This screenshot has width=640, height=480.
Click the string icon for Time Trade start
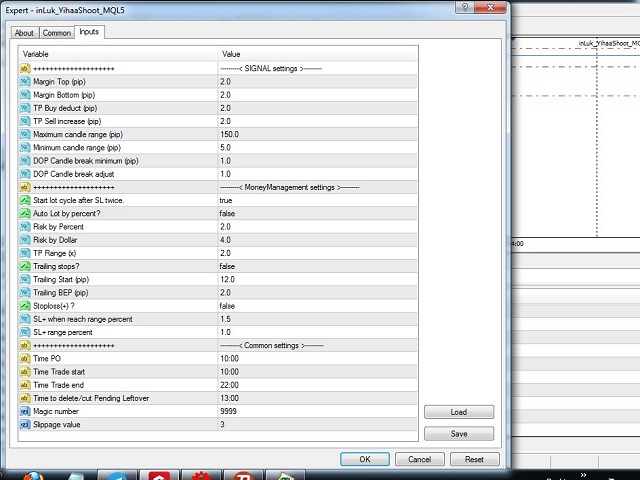point(25,372)
